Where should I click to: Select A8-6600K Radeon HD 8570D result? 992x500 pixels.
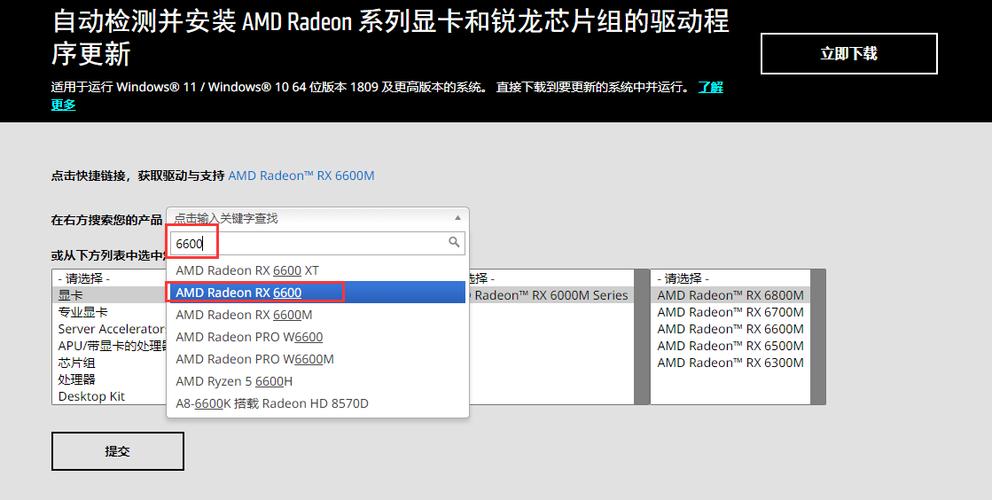pos(318,403)
